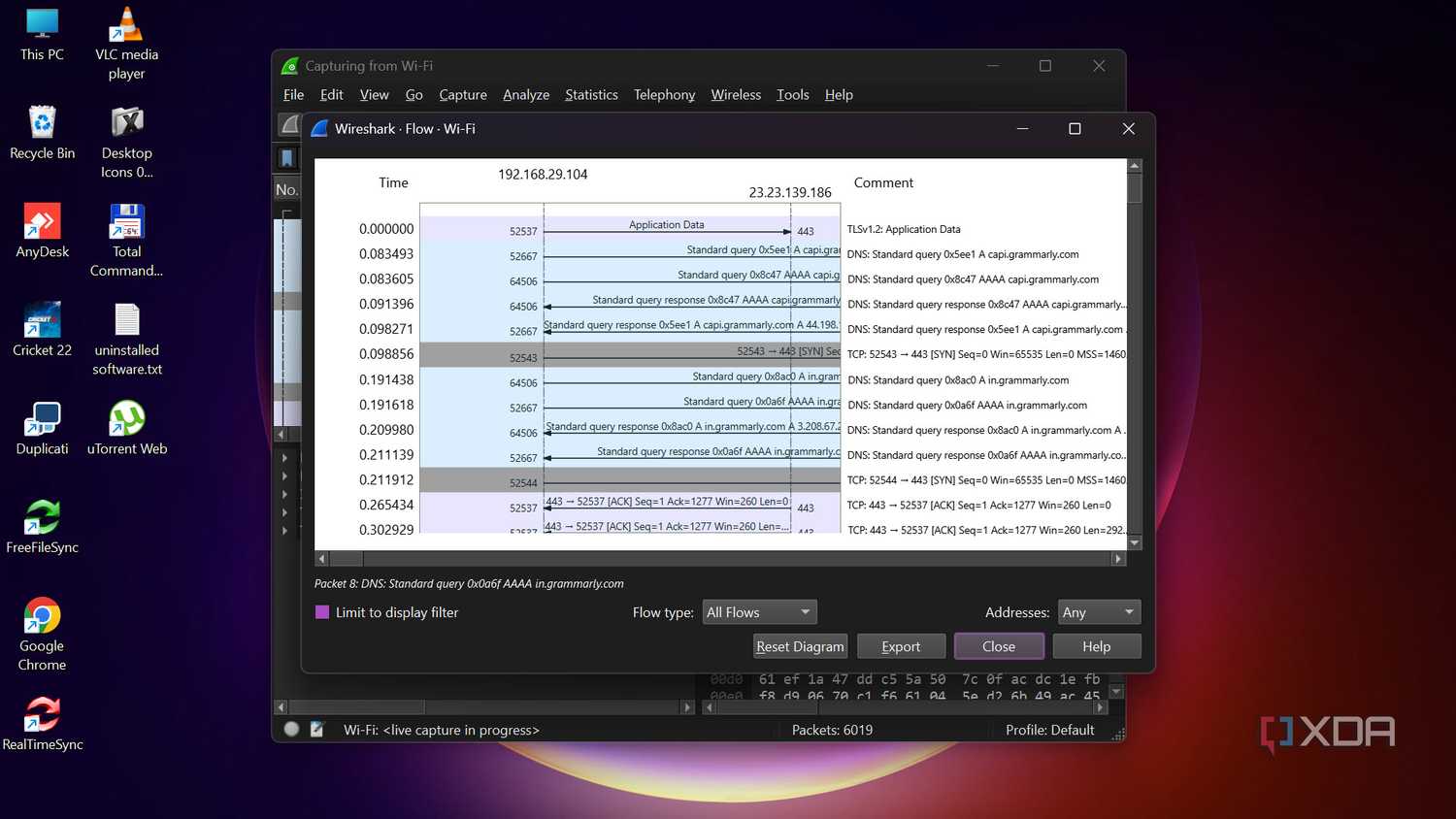Click the Google Chrome desktop icon
The image size is (1456, 819).
point(42,635)
